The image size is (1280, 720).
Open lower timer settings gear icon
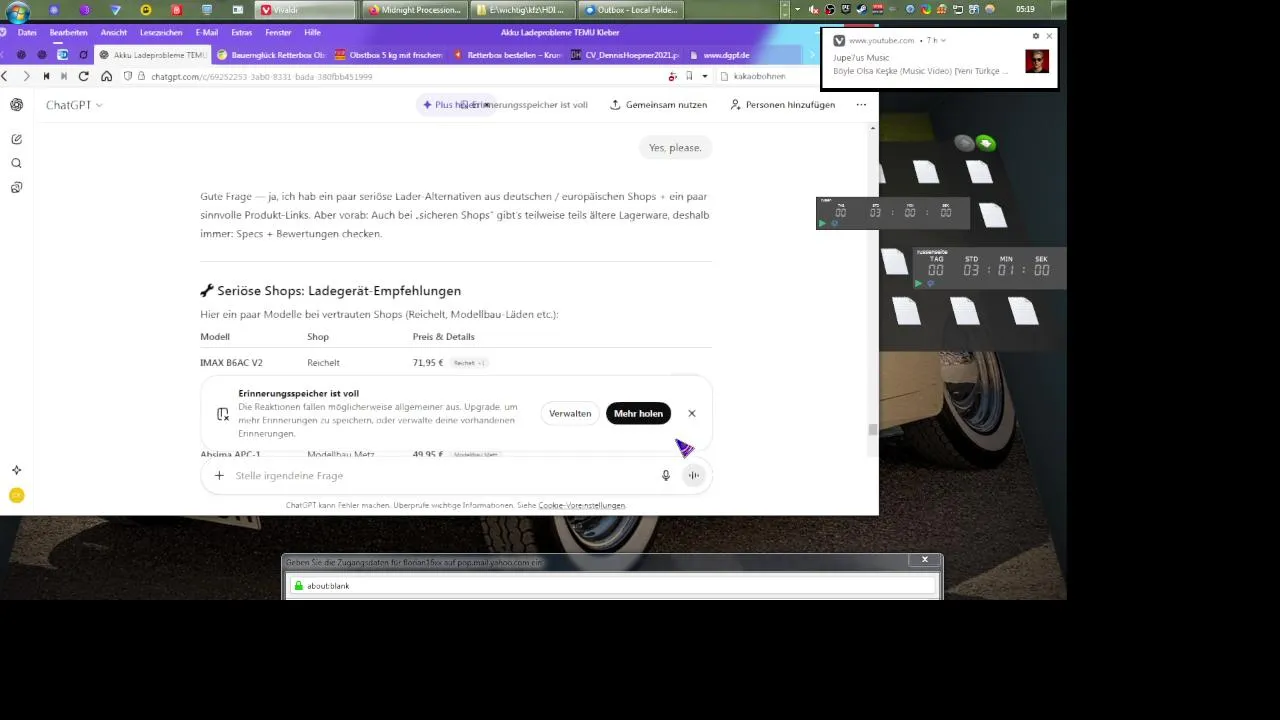coord(930,284)
